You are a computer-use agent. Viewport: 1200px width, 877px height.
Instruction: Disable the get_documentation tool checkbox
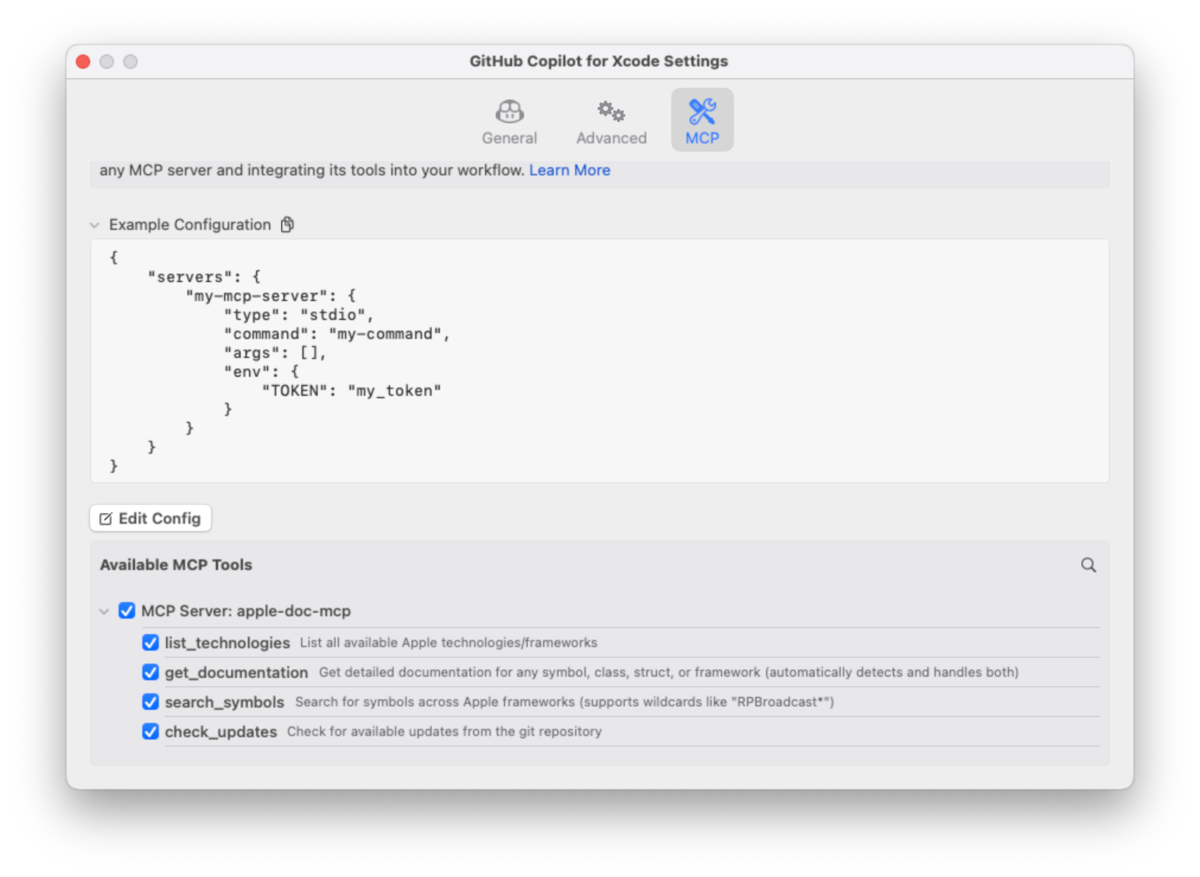click(x=151, y=672)
